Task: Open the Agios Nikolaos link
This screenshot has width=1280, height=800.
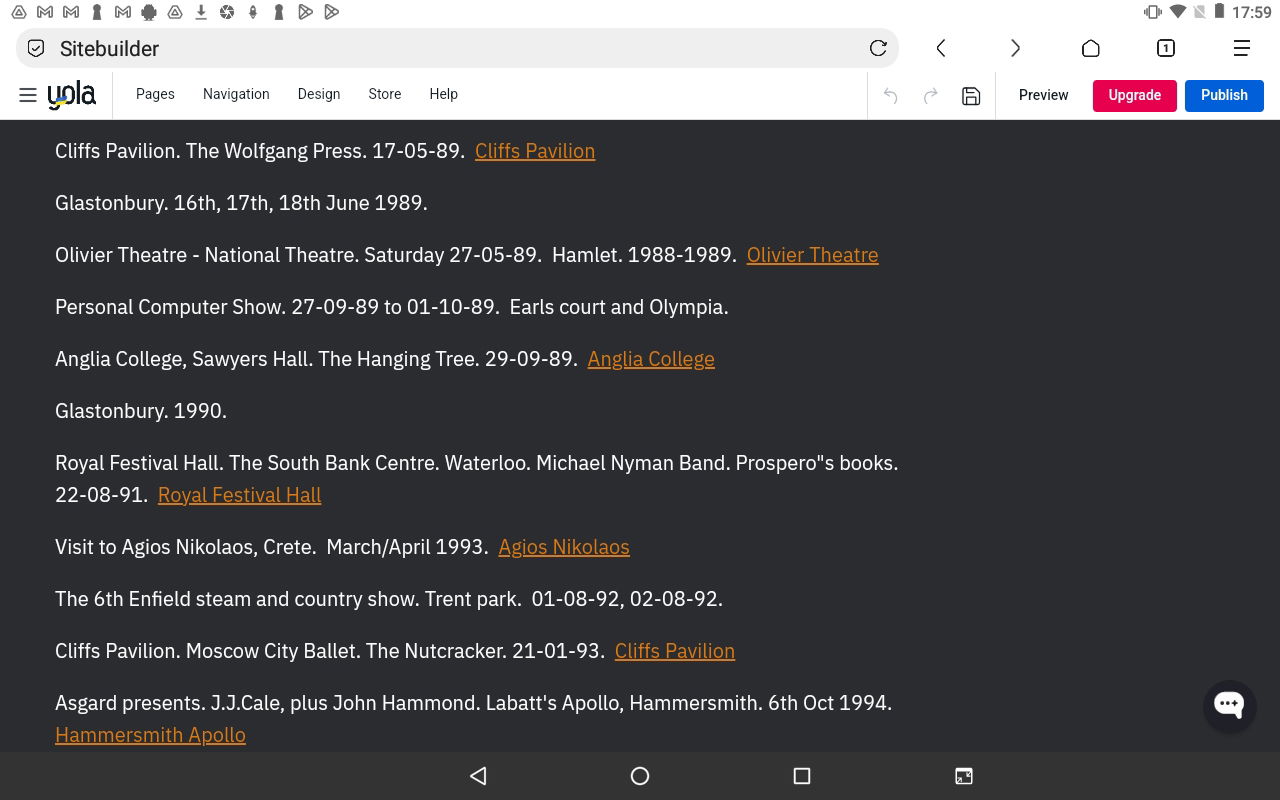Action: pyautogui.click(x=564, y=547)
